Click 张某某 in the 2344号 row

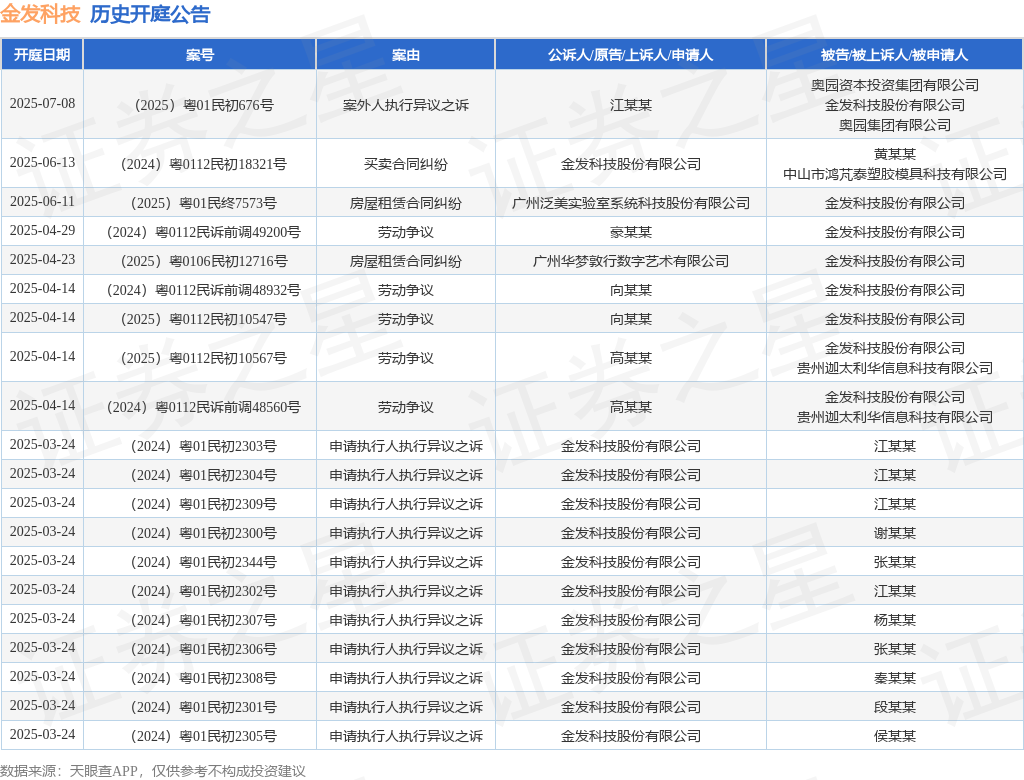click(895, 562)
